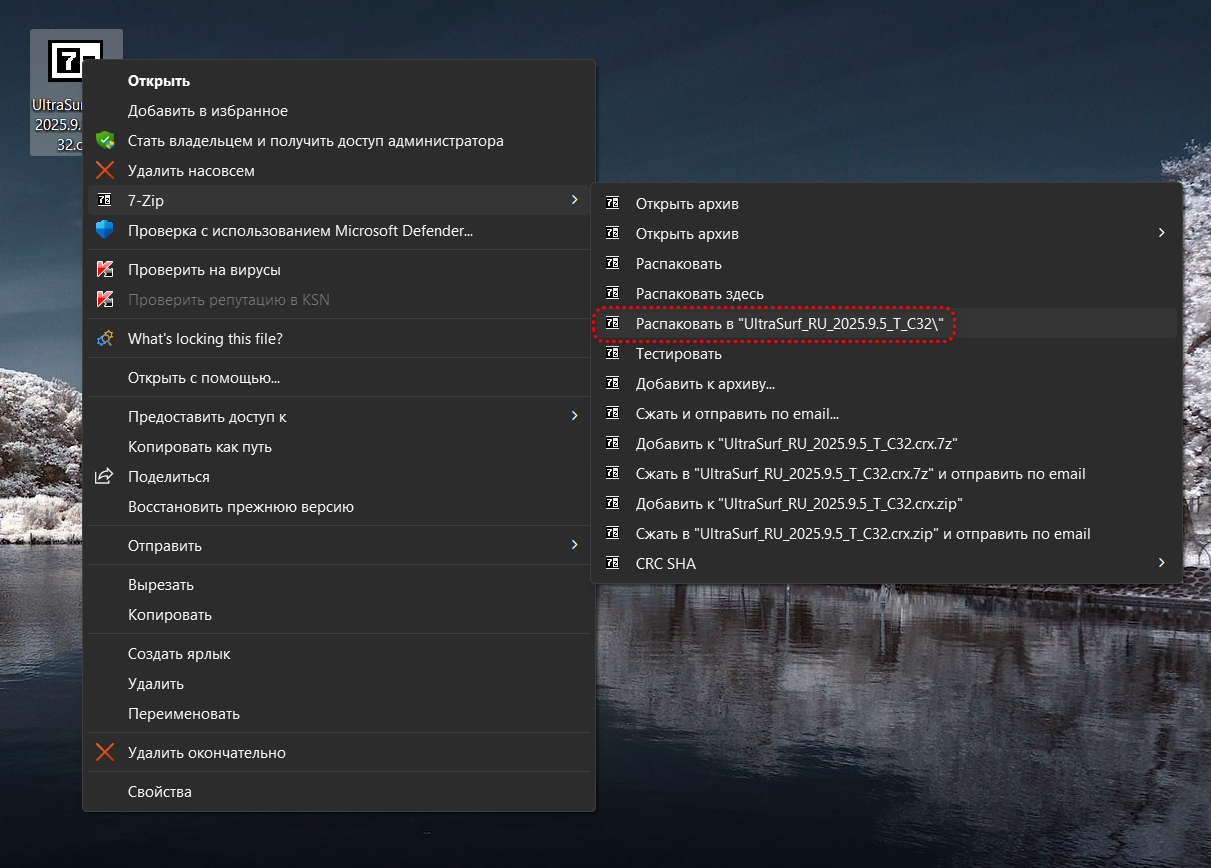Select 'Добавить к архиву...' in 7-Zip submenu
The image size is (1211, 868).
[x=705, y=384]
